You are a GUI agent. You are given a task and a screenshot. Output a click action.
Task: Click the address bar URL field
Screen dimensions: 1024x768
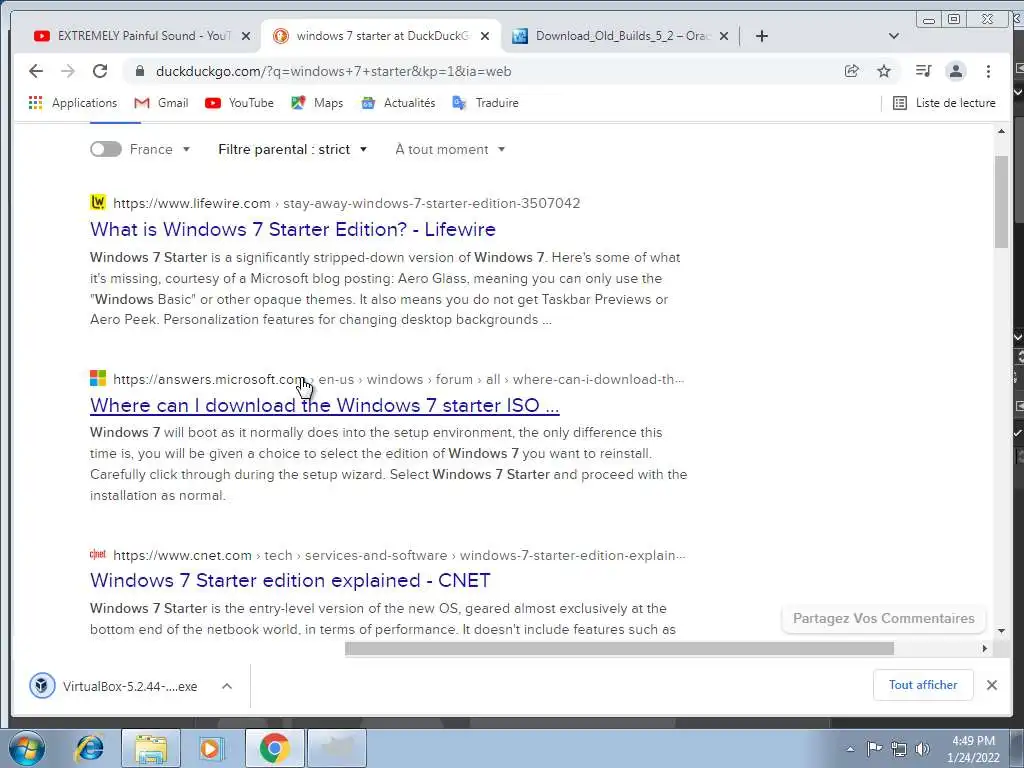pos(333,71)
